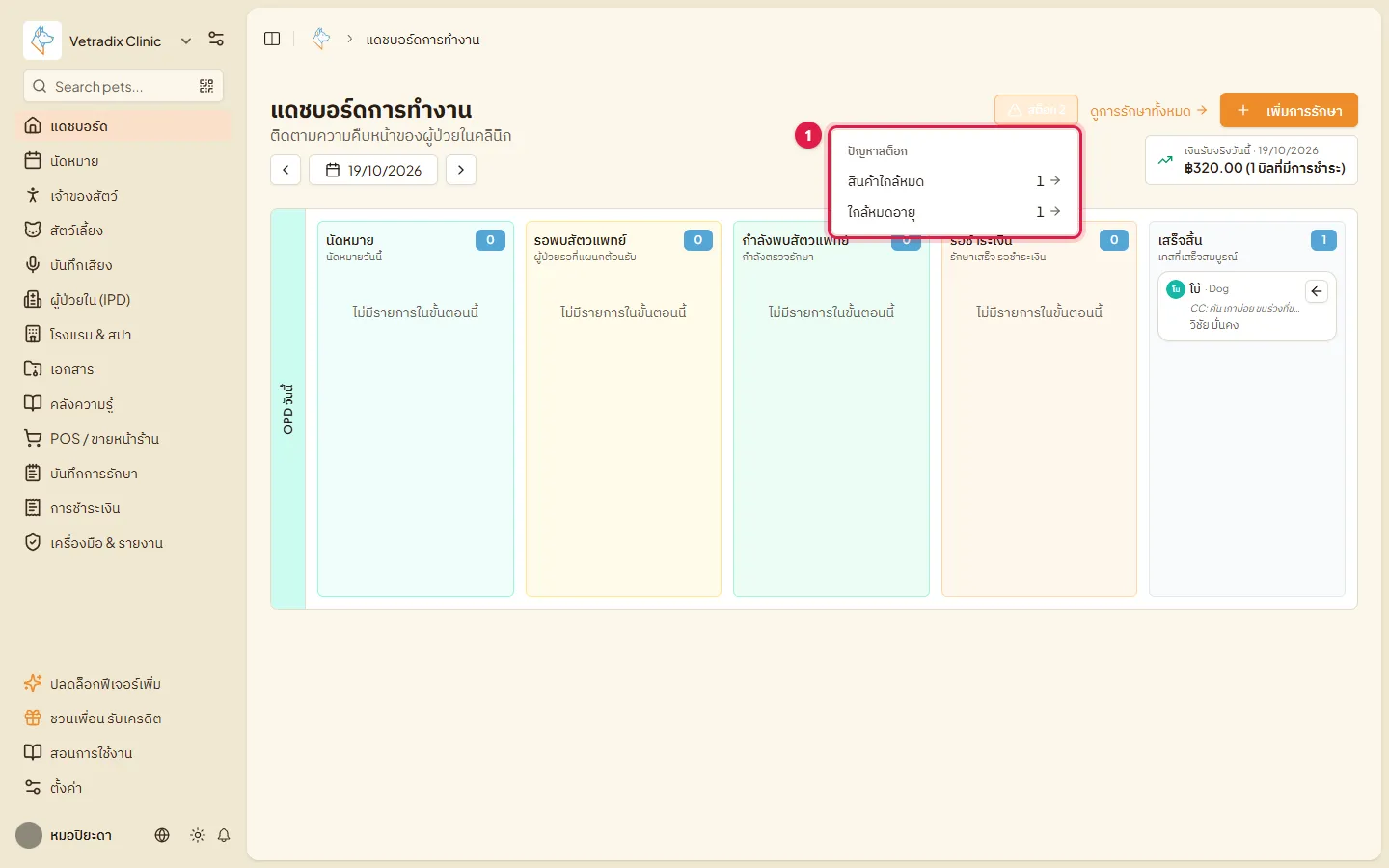The width and height of the screenshot is (1389, 868).
Task: Open the revenue card showing ฿320.00
Action: [x=1251, y=159]
